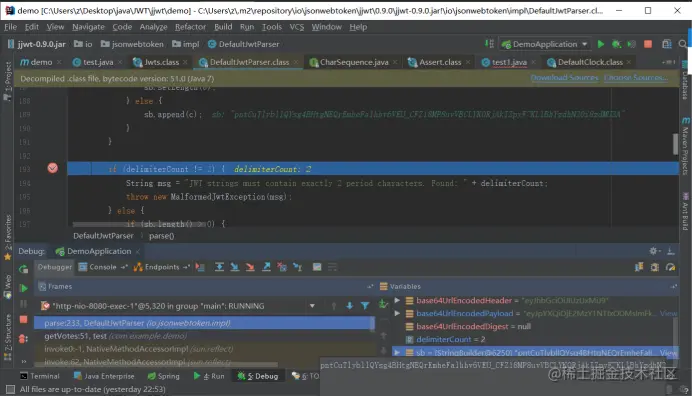Click the Step Out icon

click(x=266, y=267)
